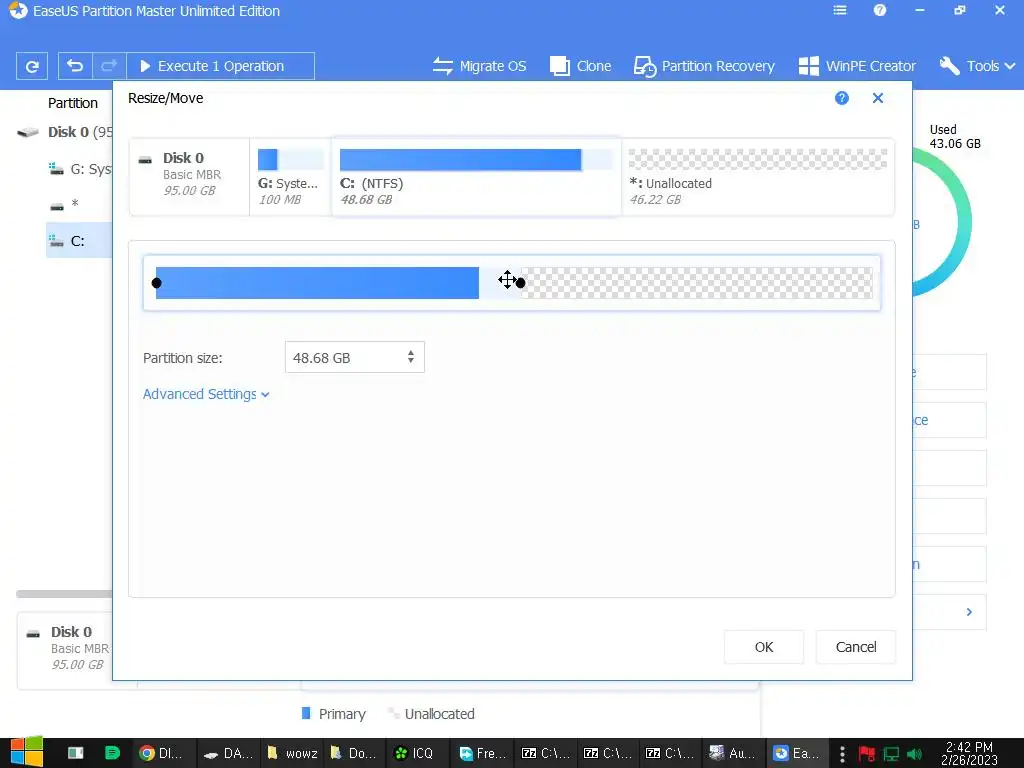This screenshot has height=768, width=1024.
Task: Expand the Tools dropdown menu
Action: click(x=977, y=66)
